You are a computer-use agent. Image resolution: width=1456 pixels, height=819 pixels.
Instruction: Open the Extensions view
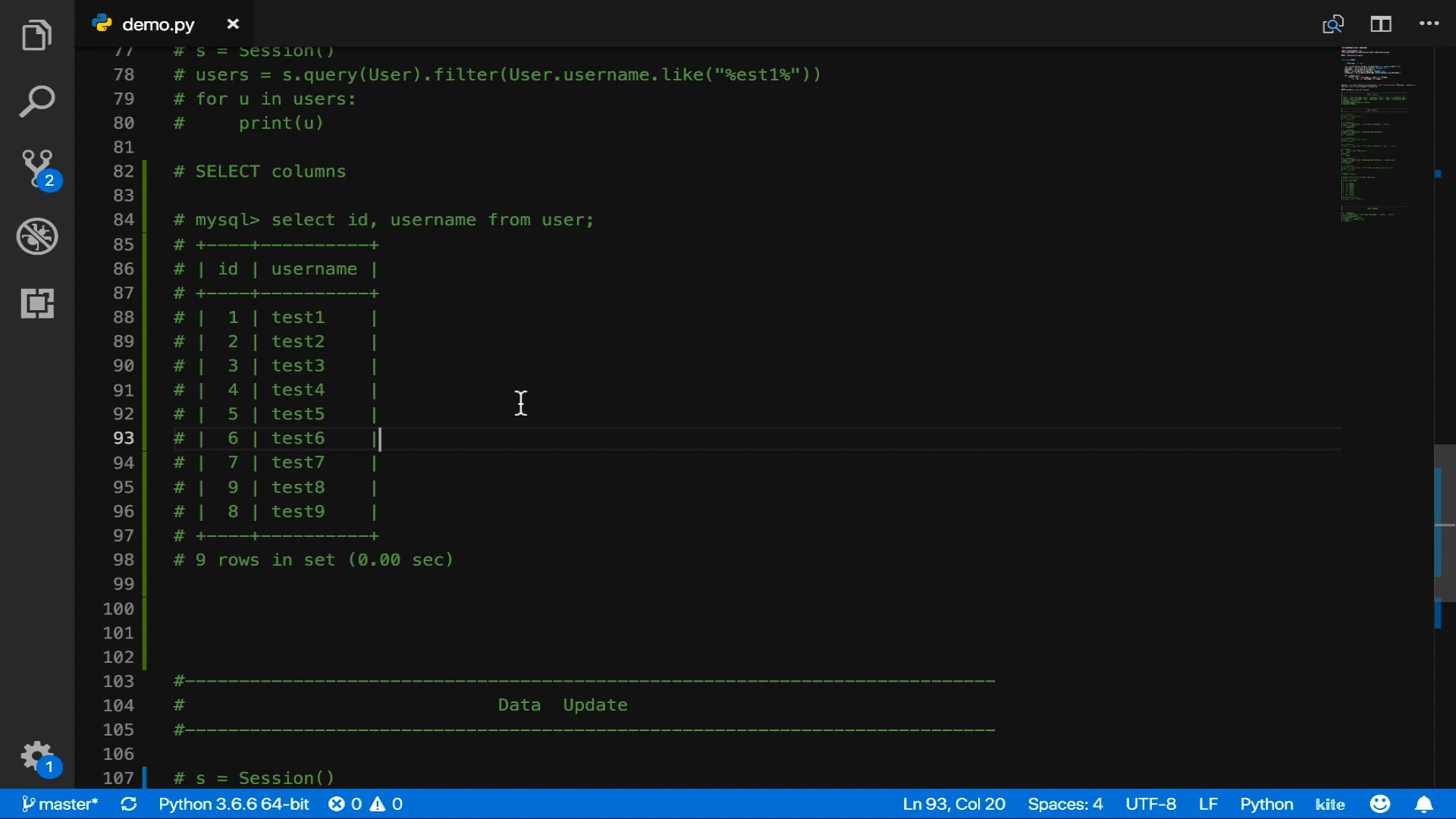36,303
